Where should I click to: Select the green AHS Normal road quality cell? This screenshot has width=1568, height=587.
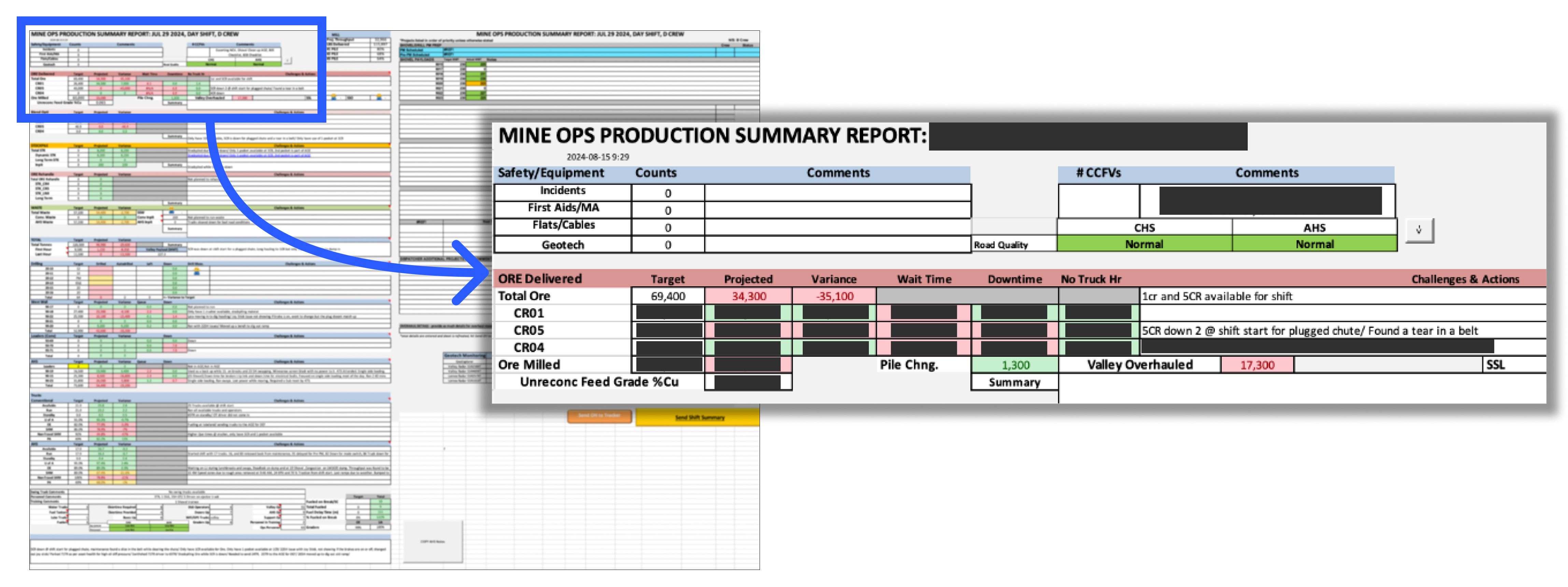1314,244
